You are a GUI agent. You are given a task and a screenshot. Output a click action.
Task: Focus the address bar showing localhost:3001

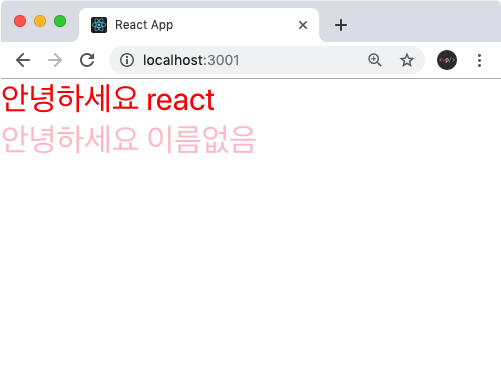click(x=267, y=60)
